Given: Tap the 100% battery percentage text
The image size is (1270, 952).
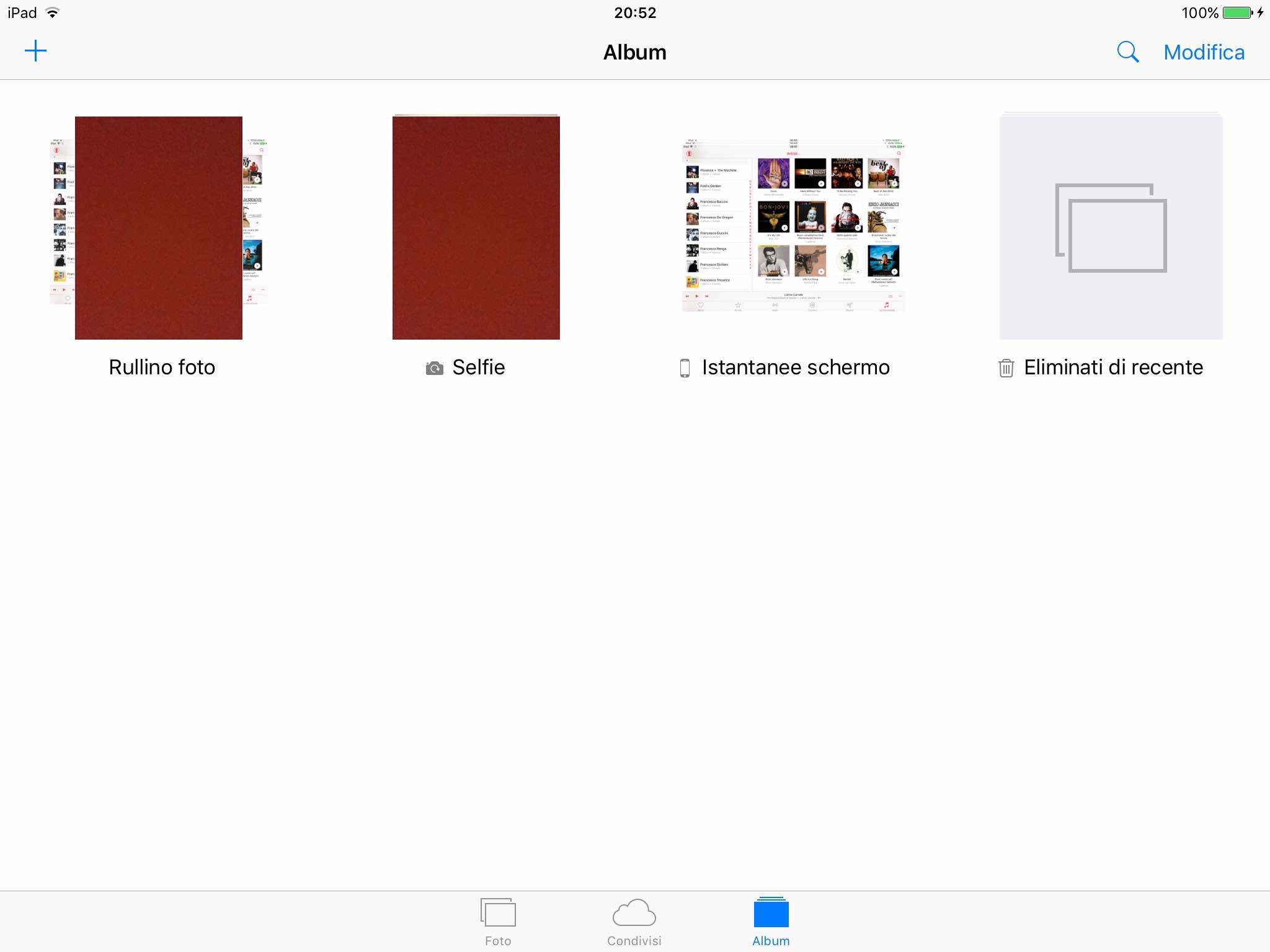Looking at the screenshot, I should pos(1200,12).
